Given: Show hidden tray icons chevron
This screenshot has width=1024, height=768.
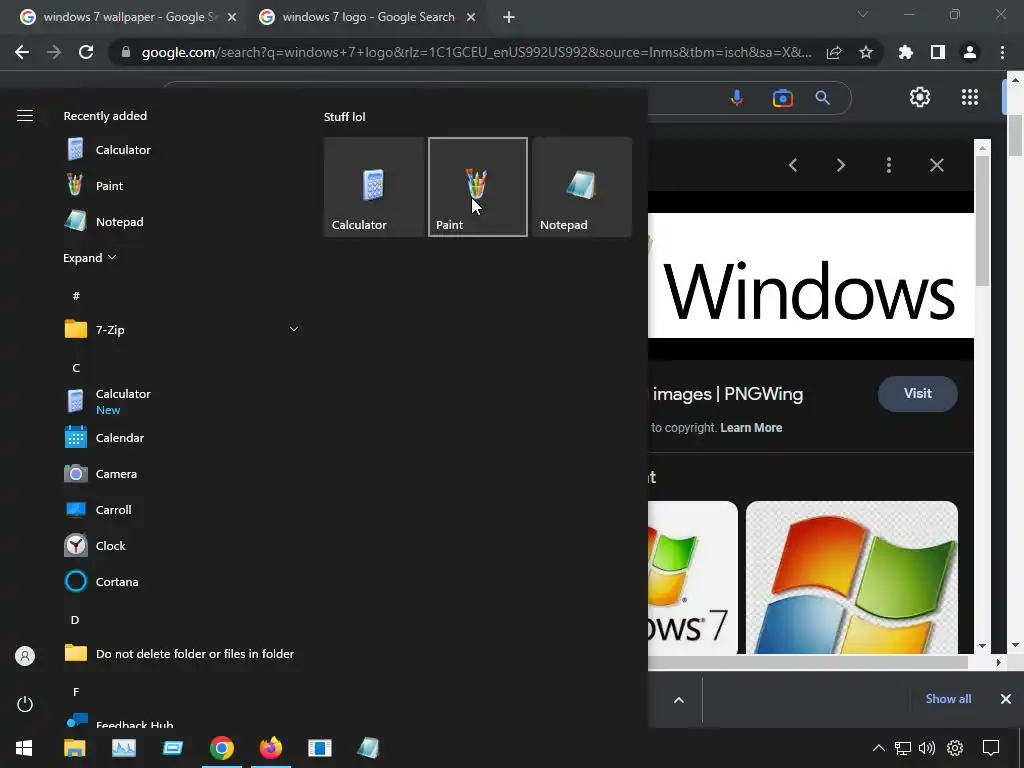Looking at the screenshot, I should point(879,748).
